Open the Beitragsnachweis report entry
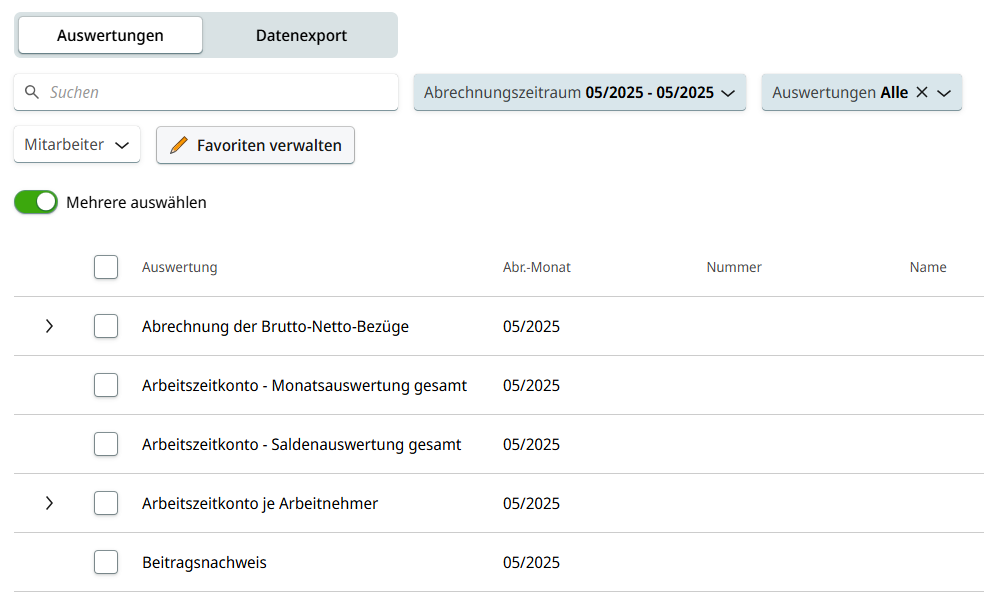The width and height of the screenshot is (984, 600). point(204,562)
